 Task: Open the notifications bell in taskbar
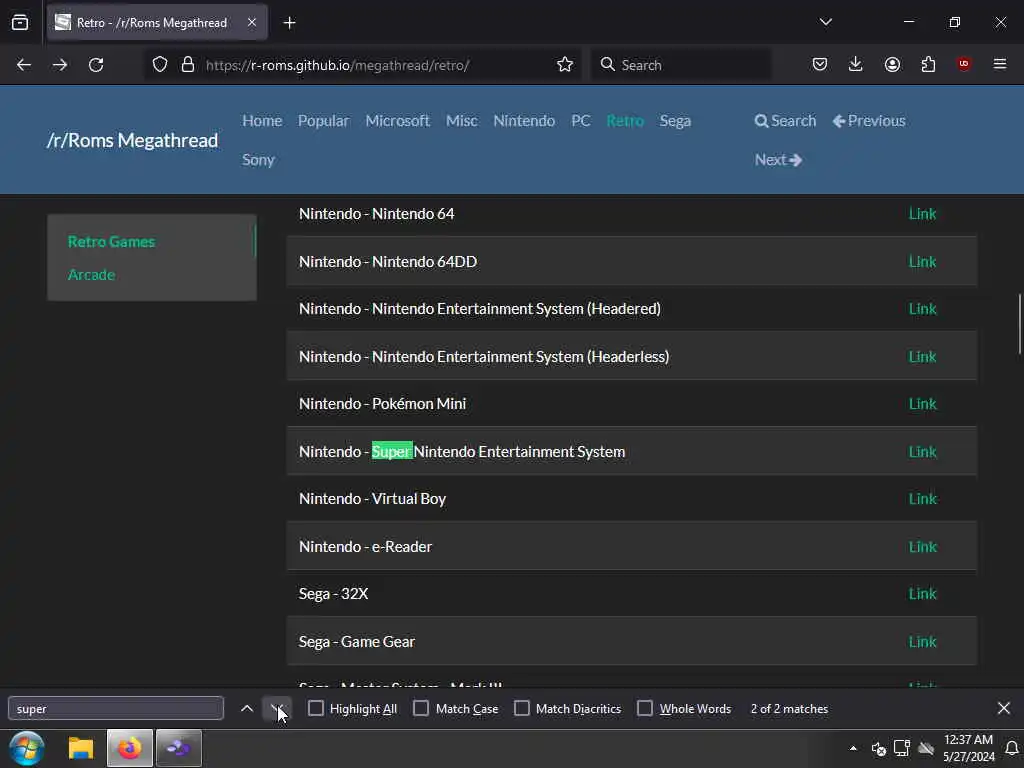coord(1012,748)
